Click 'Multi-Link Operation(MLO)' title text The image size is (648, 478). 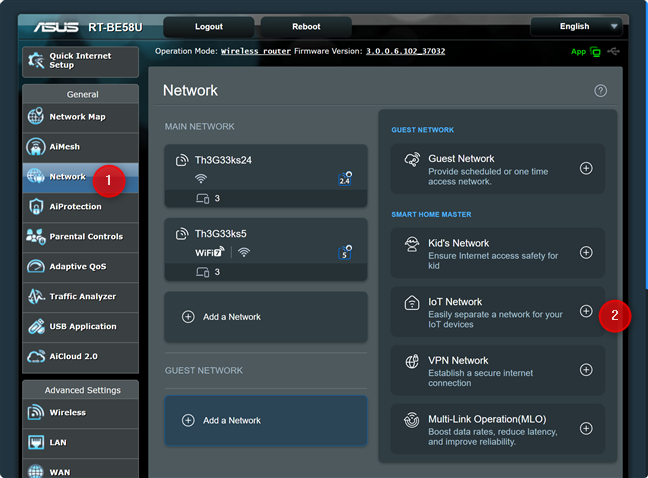(x=487, y=419)
